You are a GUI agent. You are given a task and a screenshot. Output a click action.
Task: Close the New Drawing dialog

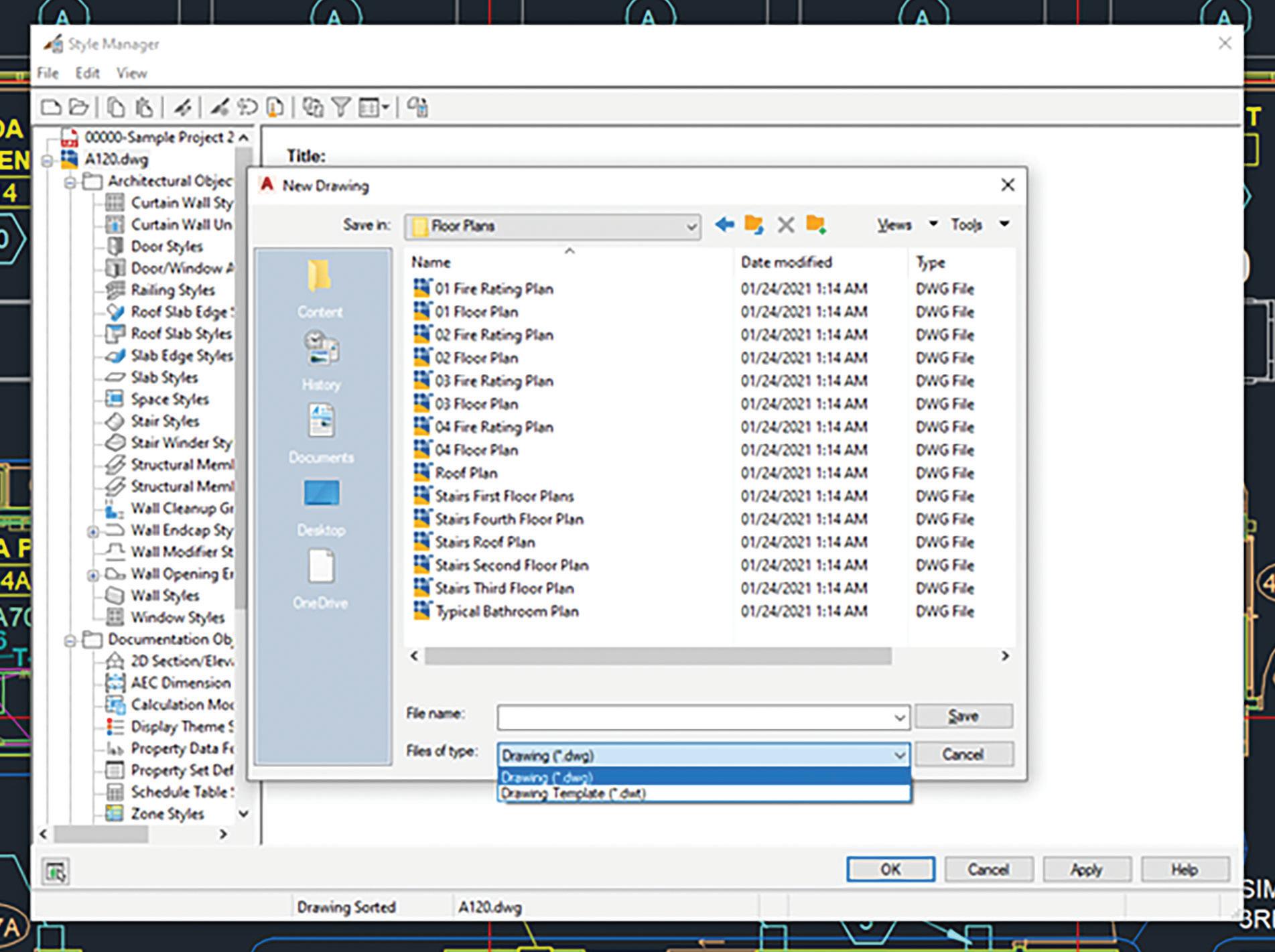tap(1007, 185)
